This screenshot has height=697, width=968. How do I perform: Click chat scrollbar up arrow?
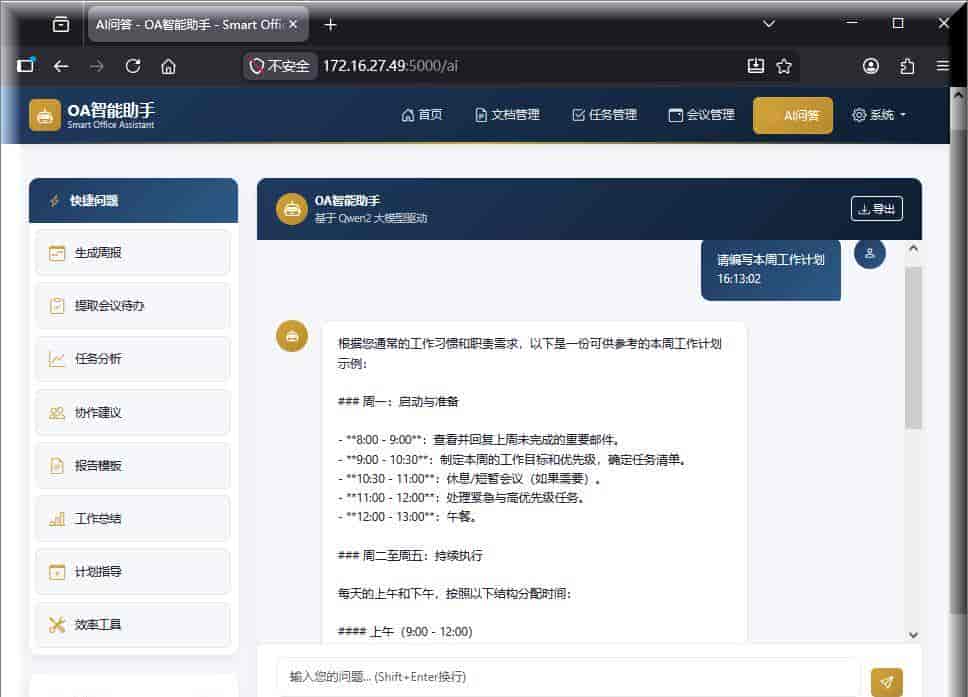click(x=914, y=248)
